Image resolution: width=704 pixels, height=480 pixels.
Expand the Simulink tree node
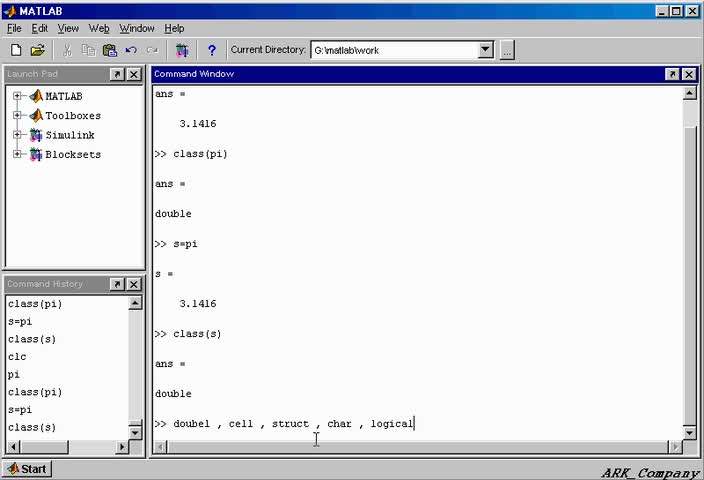coord(17,135)
